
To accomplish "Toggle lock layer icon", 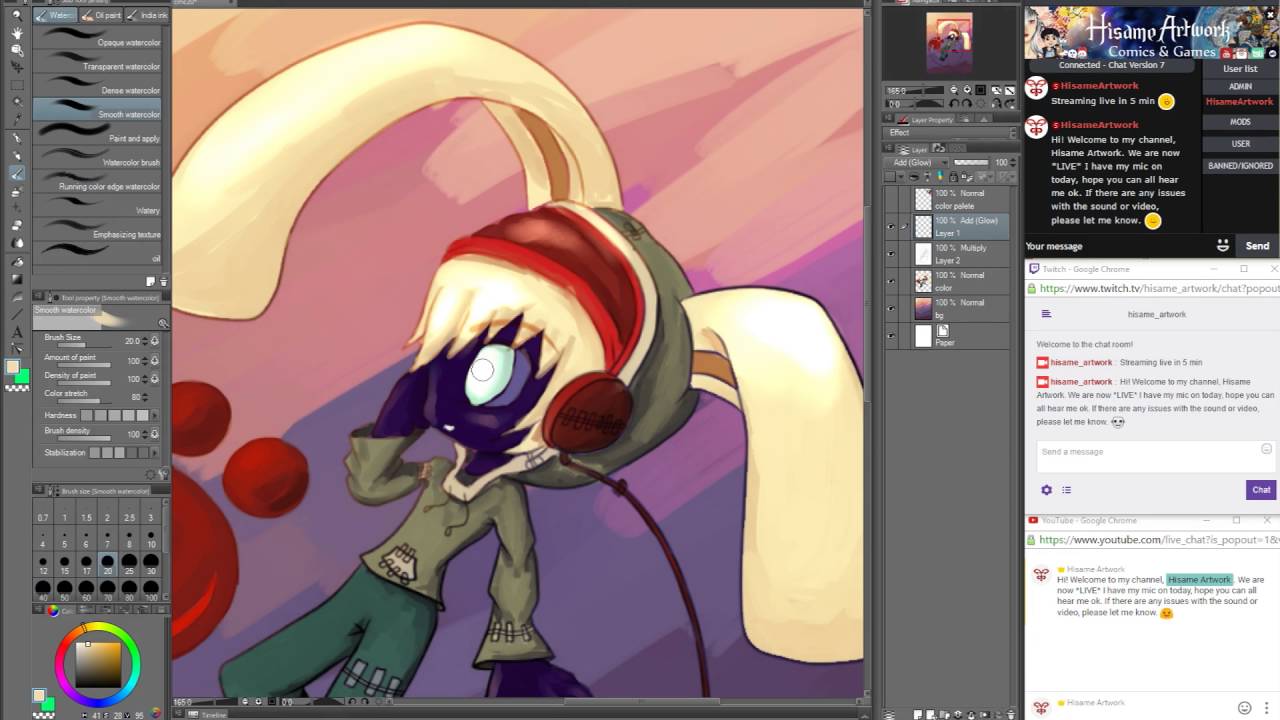I will [x=952, y=177].
